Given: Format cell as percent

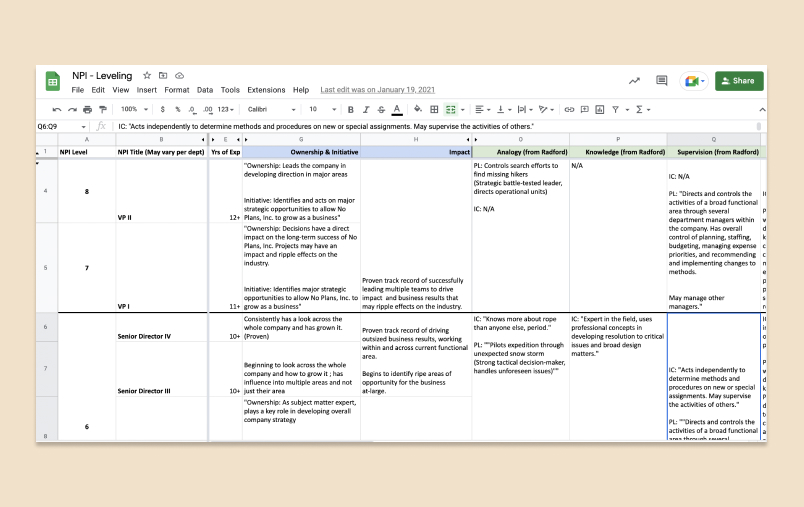Looking at the screenshot, I should 177,110.
